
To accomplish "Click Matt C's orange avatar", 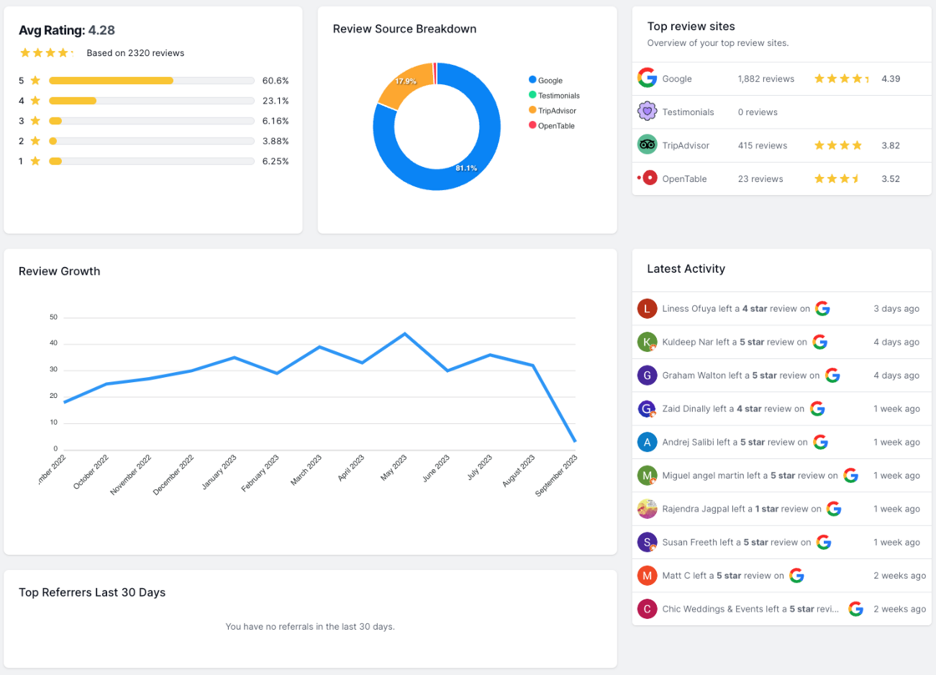I will click(647, 576).
